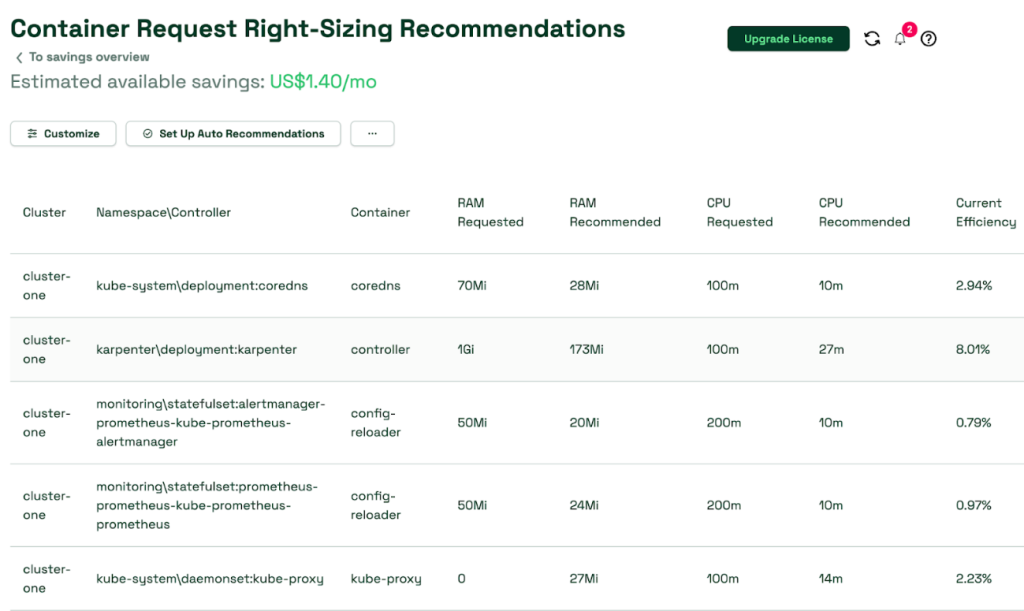This screenshot has height=611, width=1024.
Task: Select the karpenter deployment row
Action: [196, 350]
